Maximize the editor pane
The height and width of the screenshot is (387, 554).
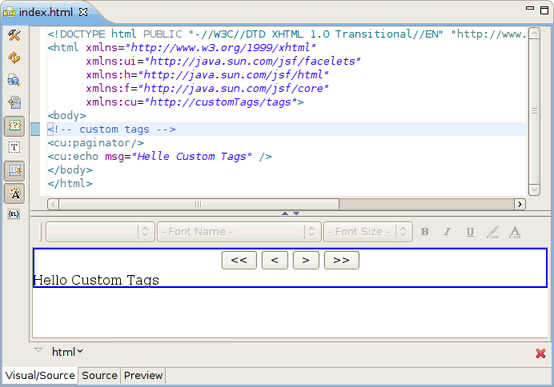(x=544, y=10)
